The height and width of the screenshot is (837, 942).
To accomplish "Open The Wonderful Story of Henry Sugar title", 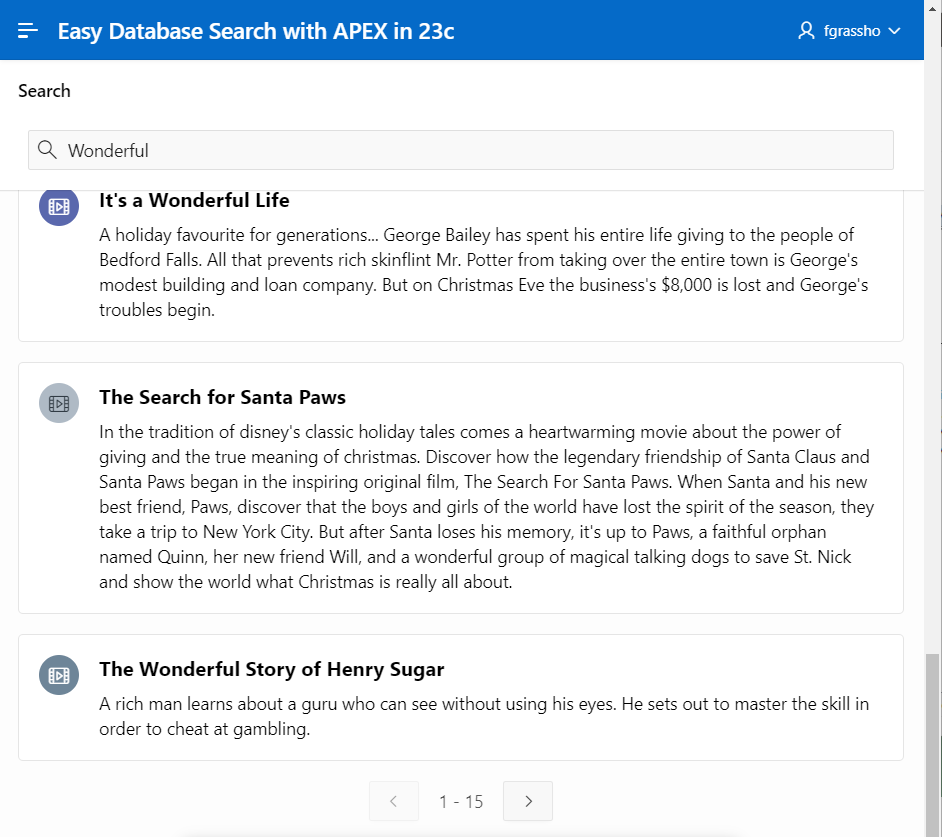I will pos(271,669).
